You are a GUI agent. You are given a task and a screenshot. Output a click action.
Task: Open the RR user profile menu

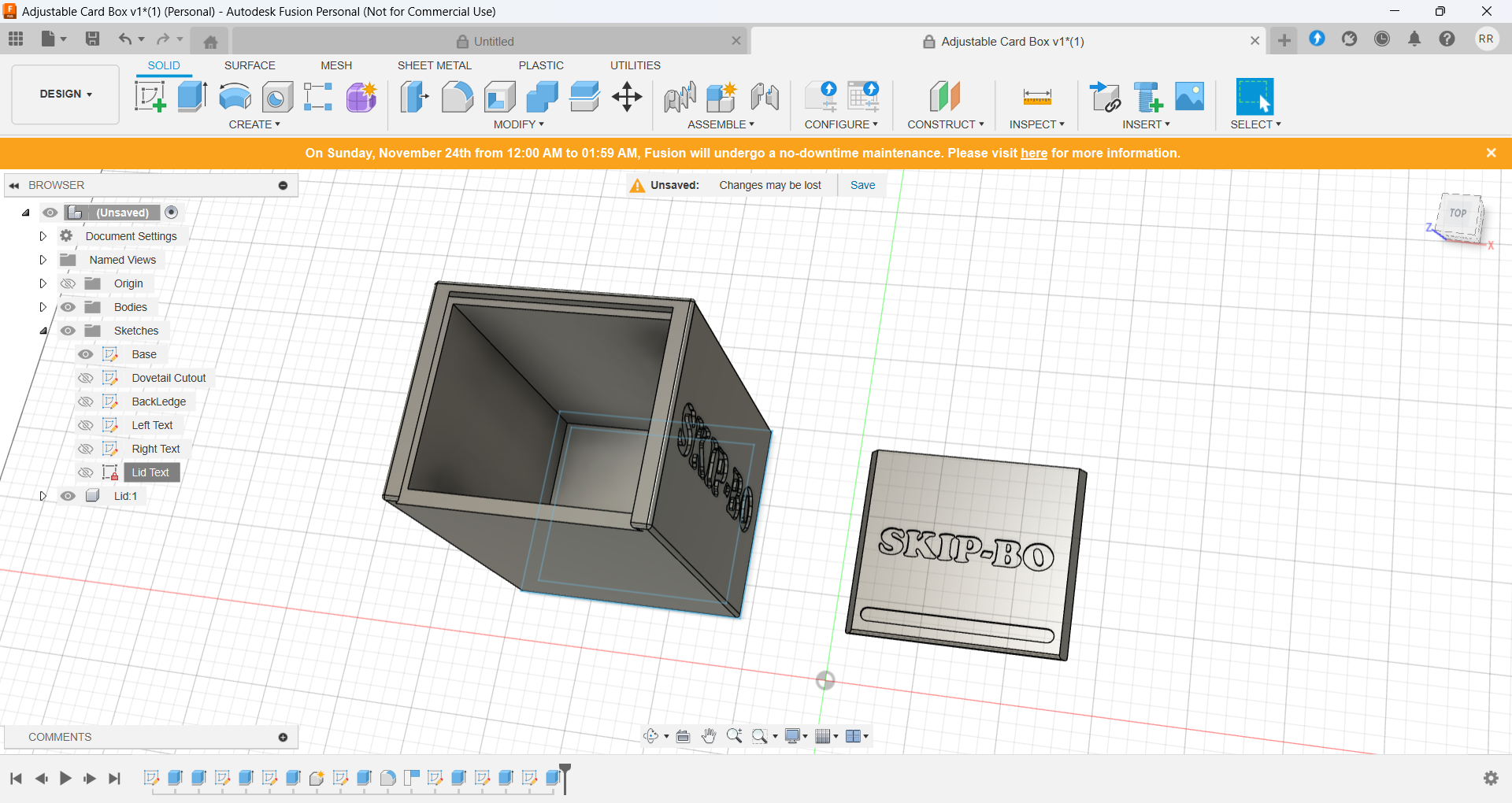(1486, 39)
